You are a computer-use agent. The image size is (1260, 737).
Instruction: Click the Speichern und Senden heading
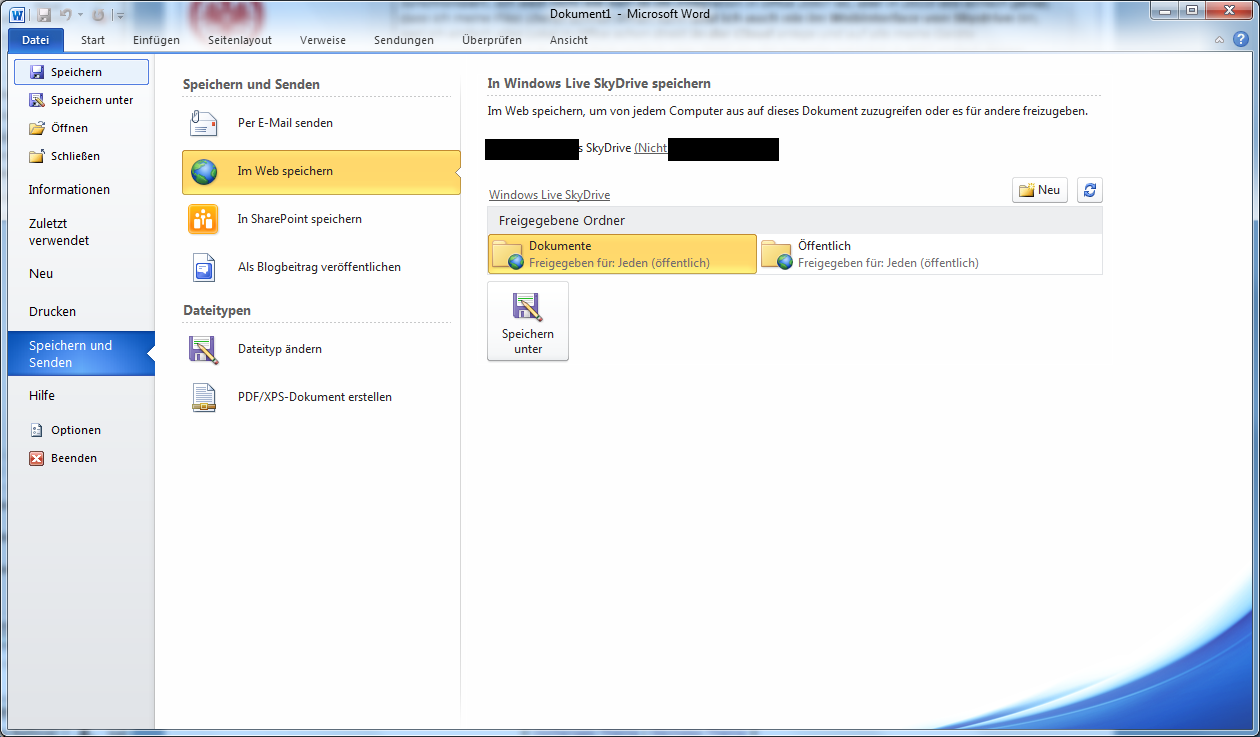251,84
